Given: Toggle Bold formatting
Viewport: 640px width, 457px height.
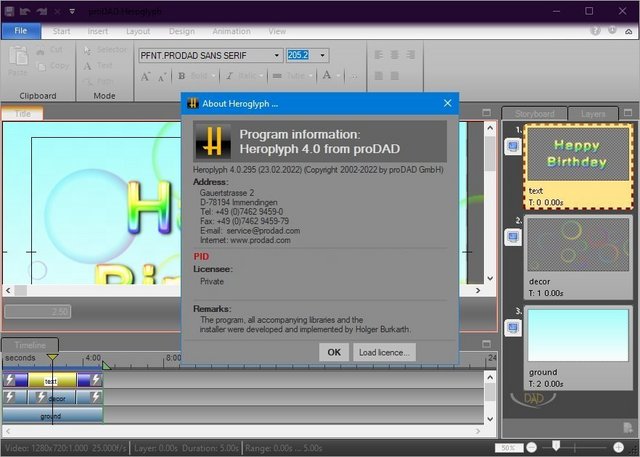Looking at the screenshot, I should tap(182, 76).
